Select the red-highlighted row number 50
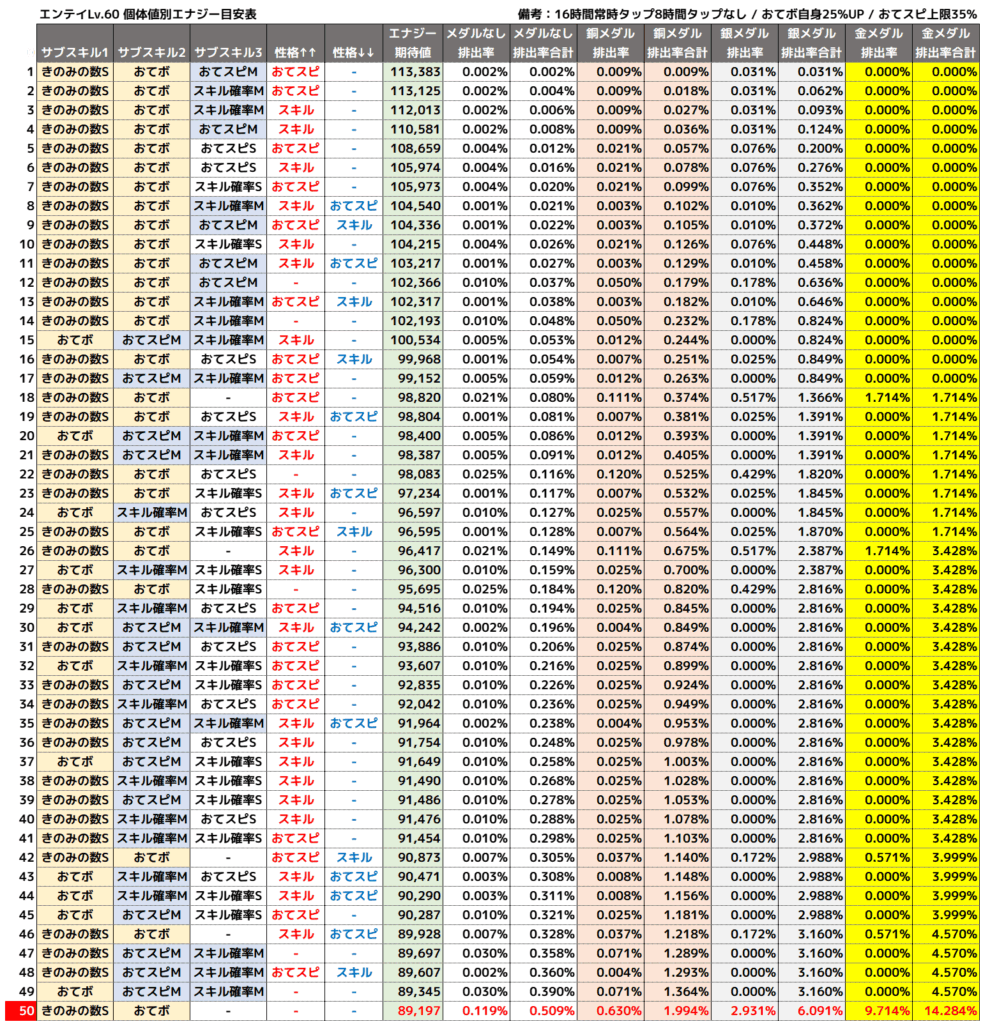The image size is (983, 1024). coord(21,1011)
